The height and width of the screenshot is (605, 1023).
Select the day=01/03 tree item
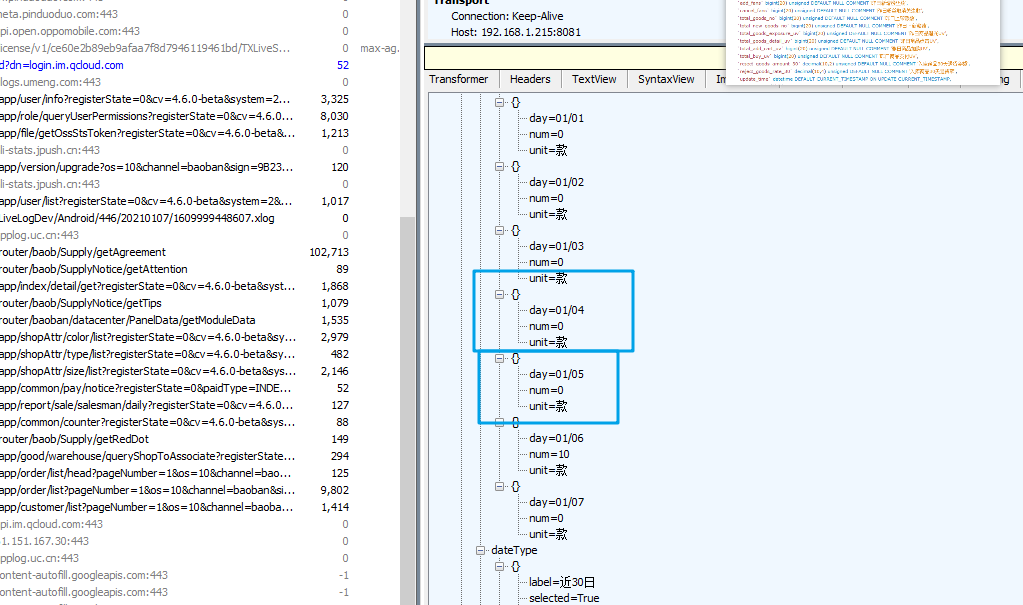pyautogui.click(x=557, y=246)
